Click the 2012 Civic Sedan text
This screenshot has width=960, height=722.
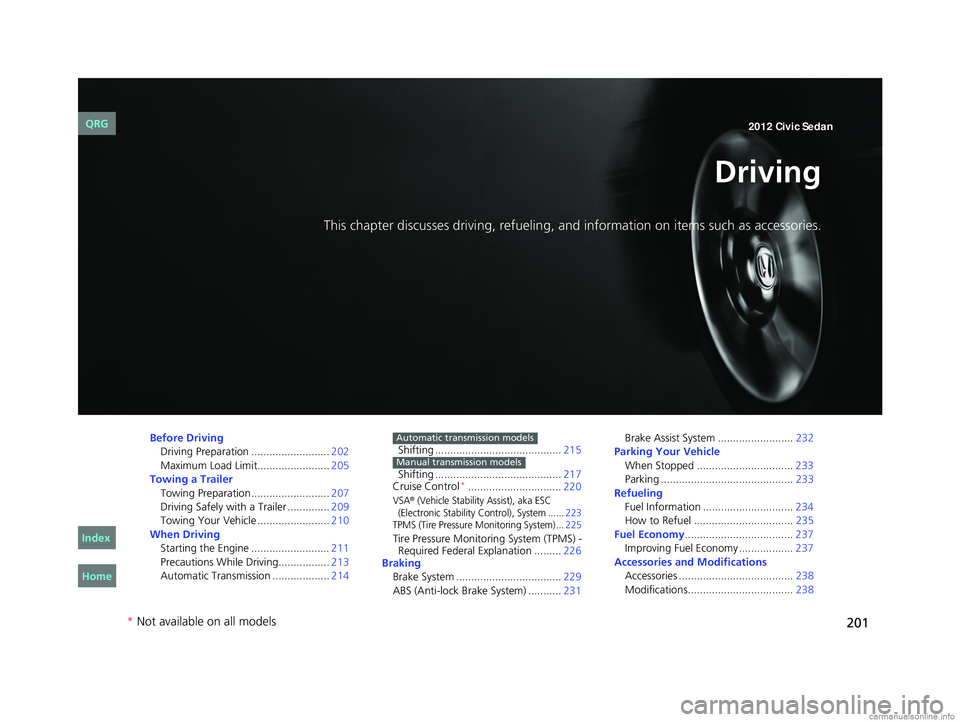pos(790,127)
